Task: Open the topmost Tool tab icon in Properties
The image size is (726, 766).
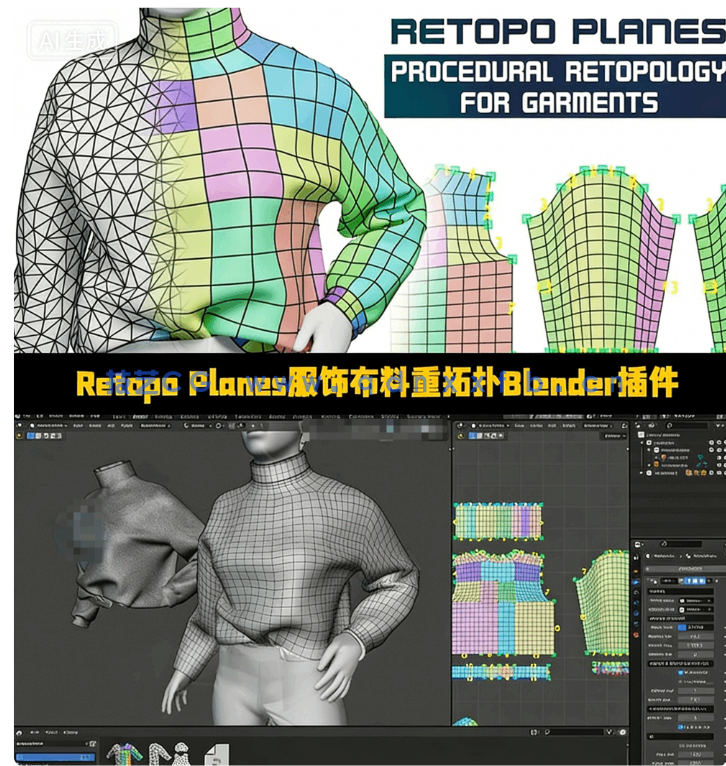Action: point(636,557)
